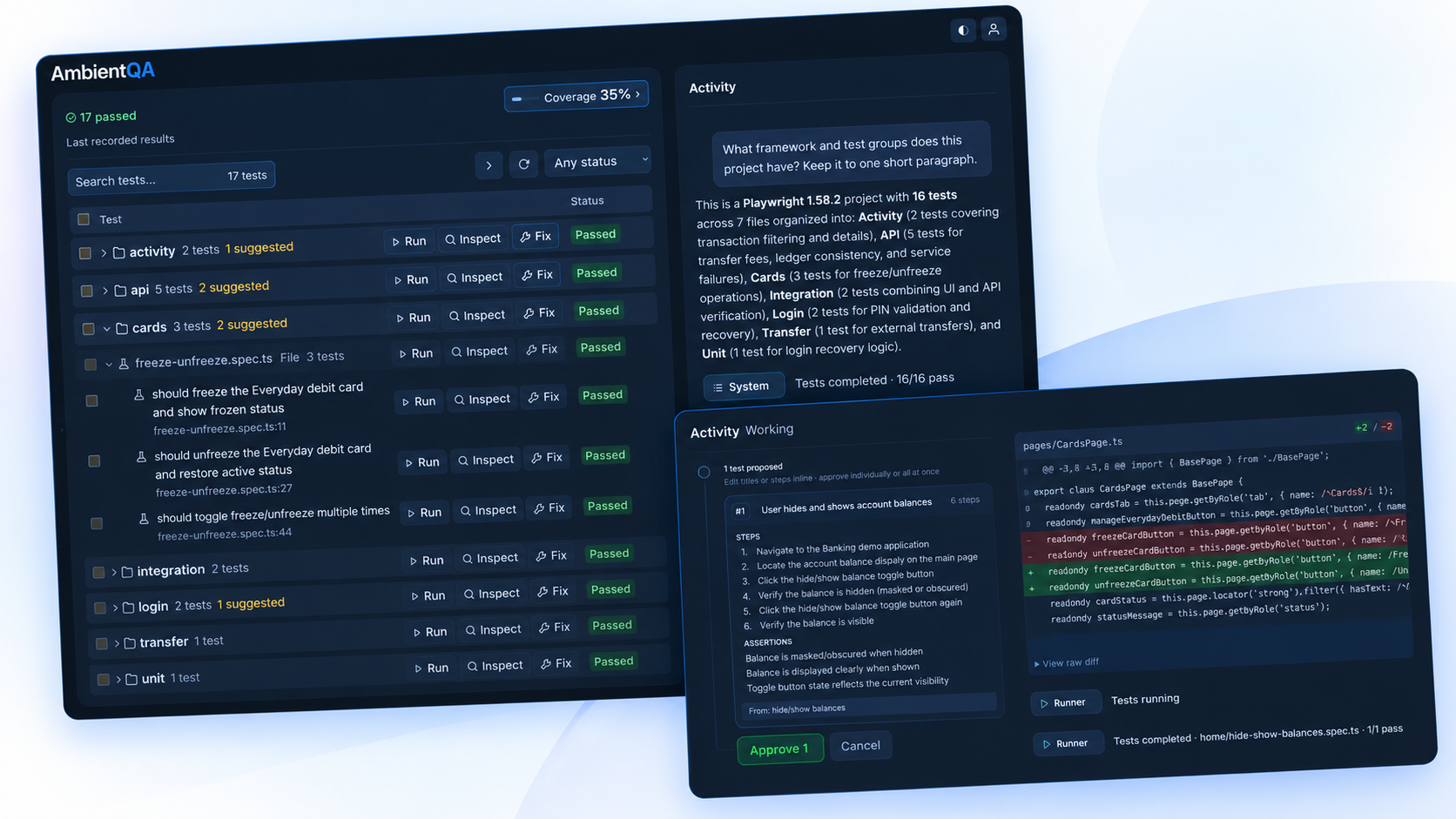
Task: Click the flask icon of freeze-unfreeze.spec.ts
Action: [124, 364]
